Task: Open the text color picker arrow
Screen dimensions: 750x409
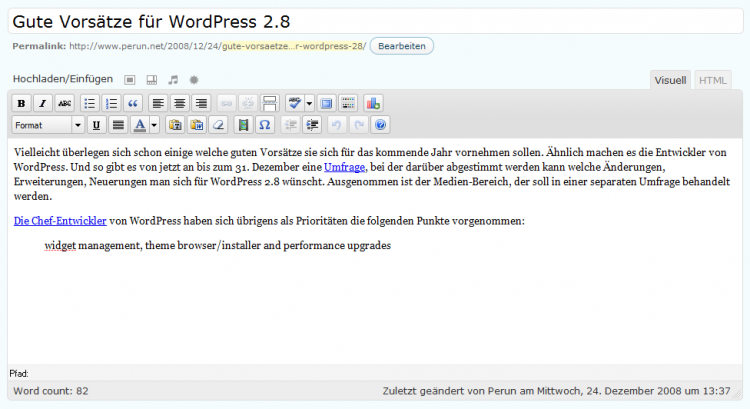Action: click(155, 125)
